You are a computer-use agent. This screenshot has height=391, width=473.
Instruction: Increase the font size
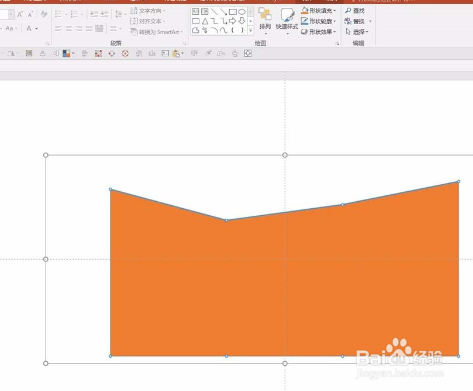20,14
